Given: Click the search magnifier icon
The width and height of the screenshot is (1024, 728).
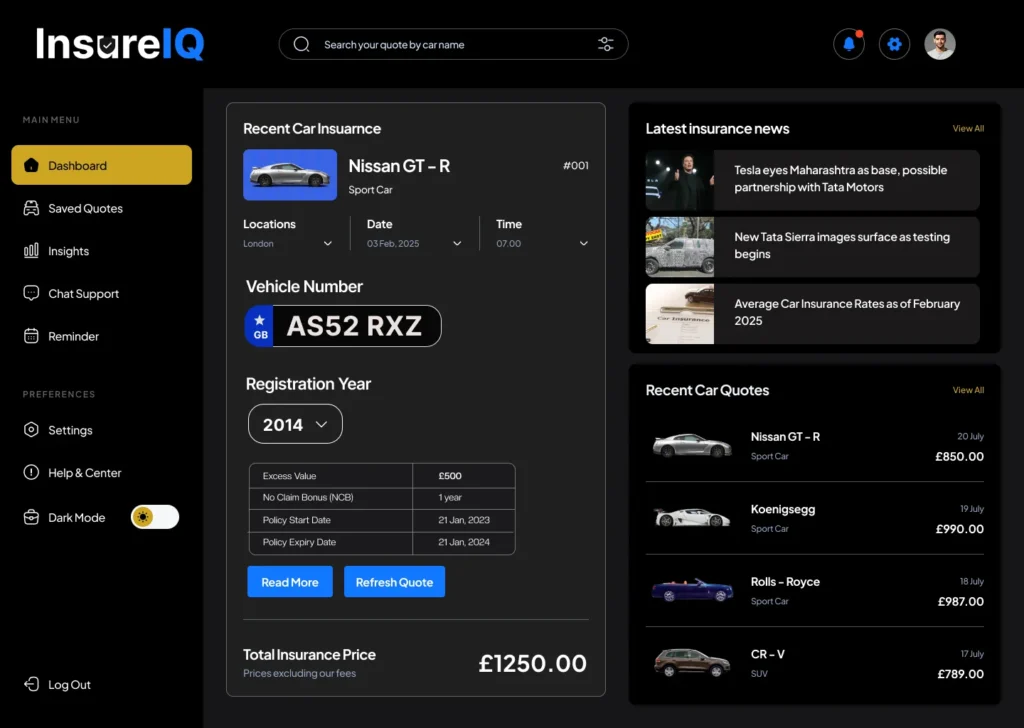Looking at the screenshot, I should click(301, 44).
